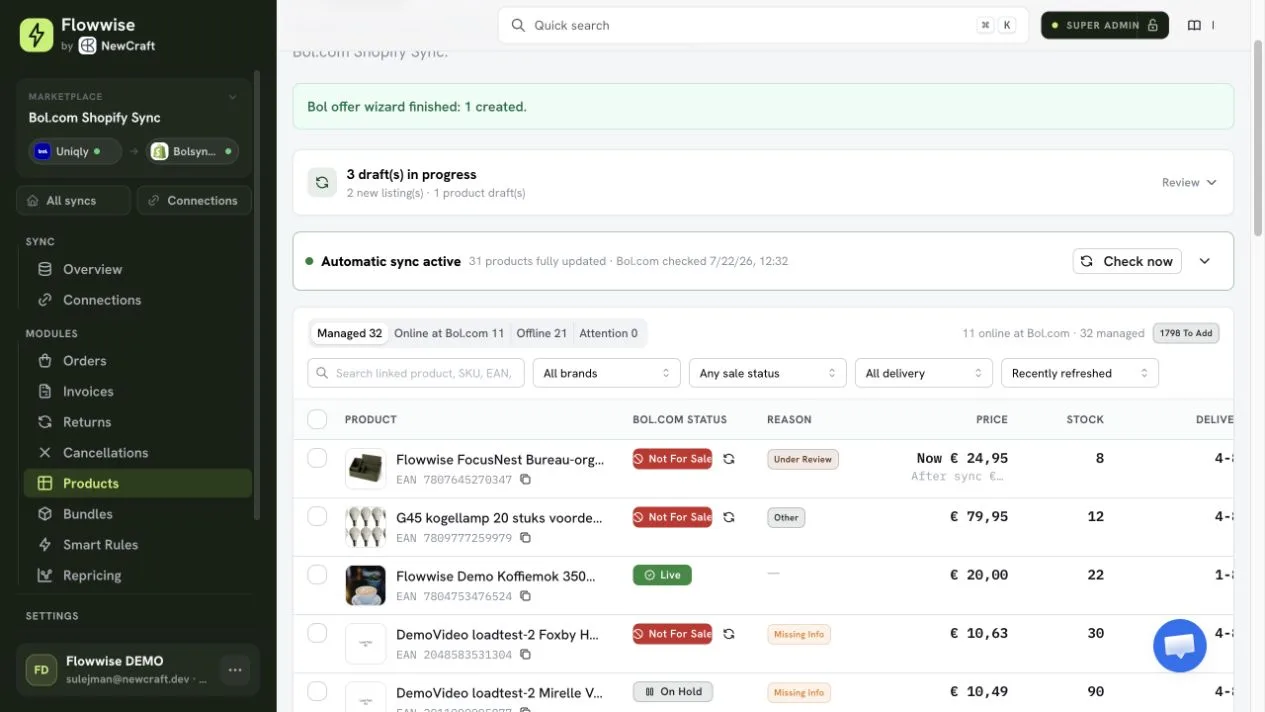Switch to the Managed 32 tab
Screen dimensions: 1265x712
pos(349,333)
